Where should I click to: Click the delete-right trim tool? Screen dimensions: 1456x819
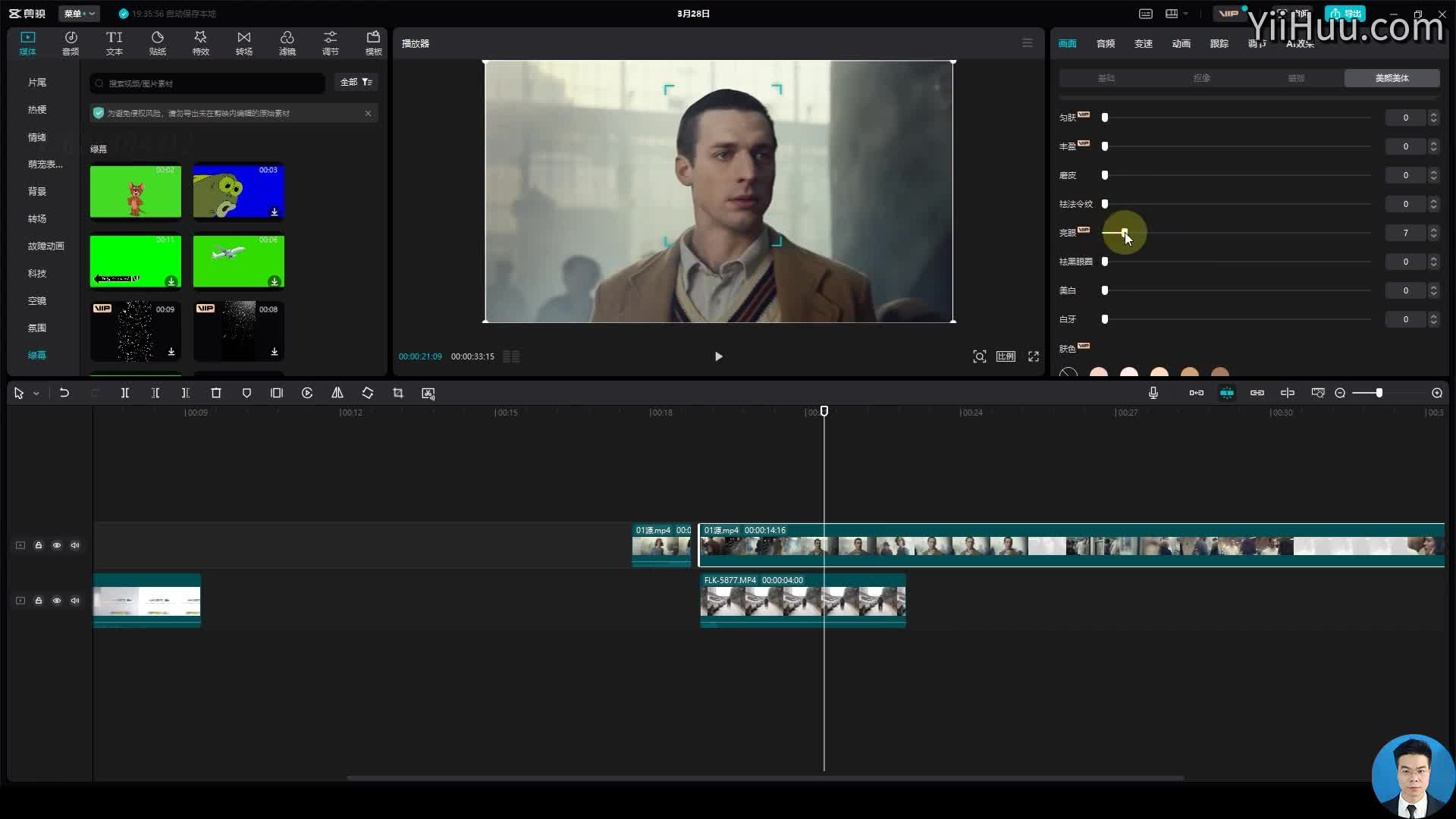(186, 393)
